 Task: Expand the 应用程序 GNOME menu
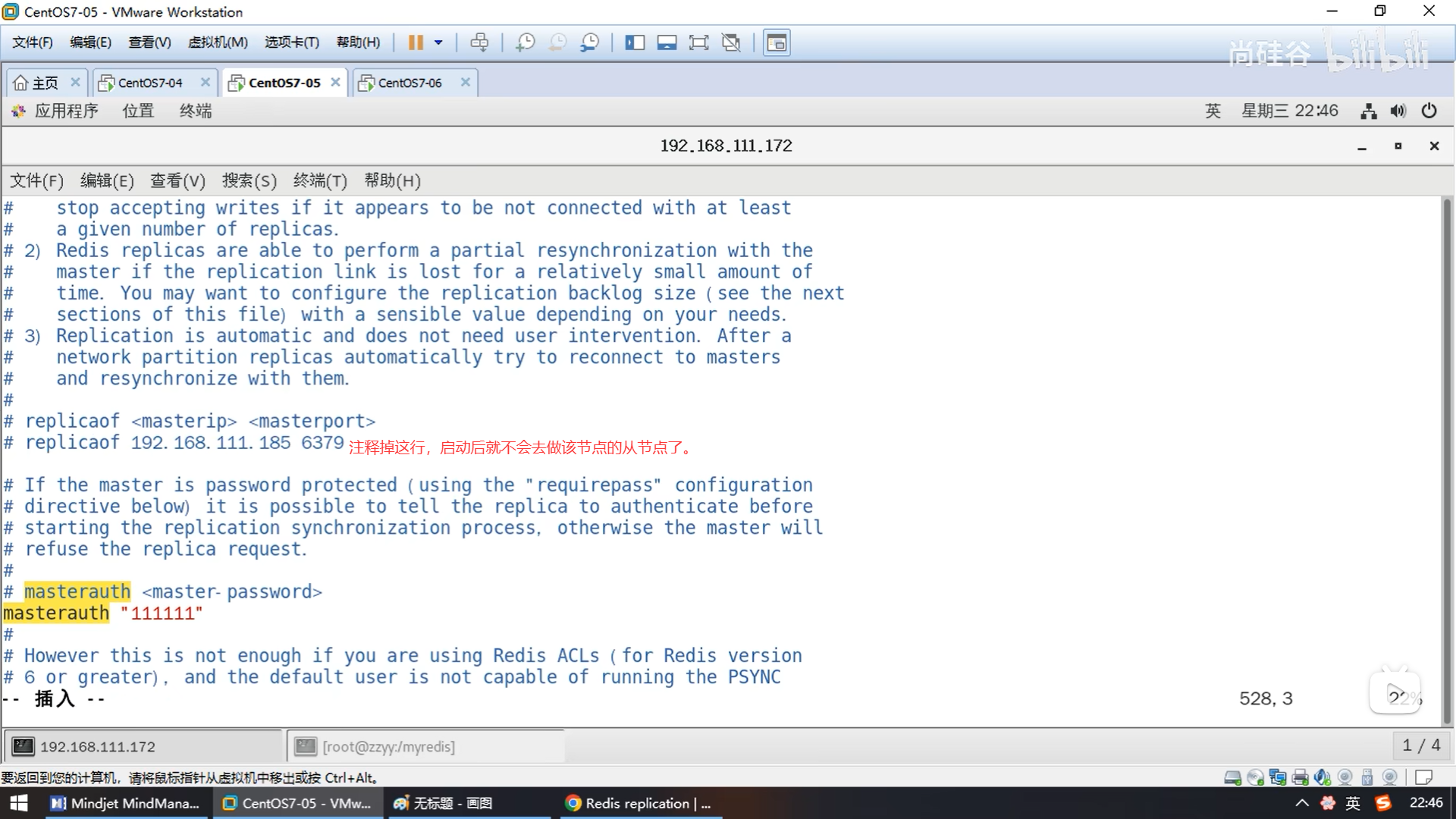(x=65, y=111)
